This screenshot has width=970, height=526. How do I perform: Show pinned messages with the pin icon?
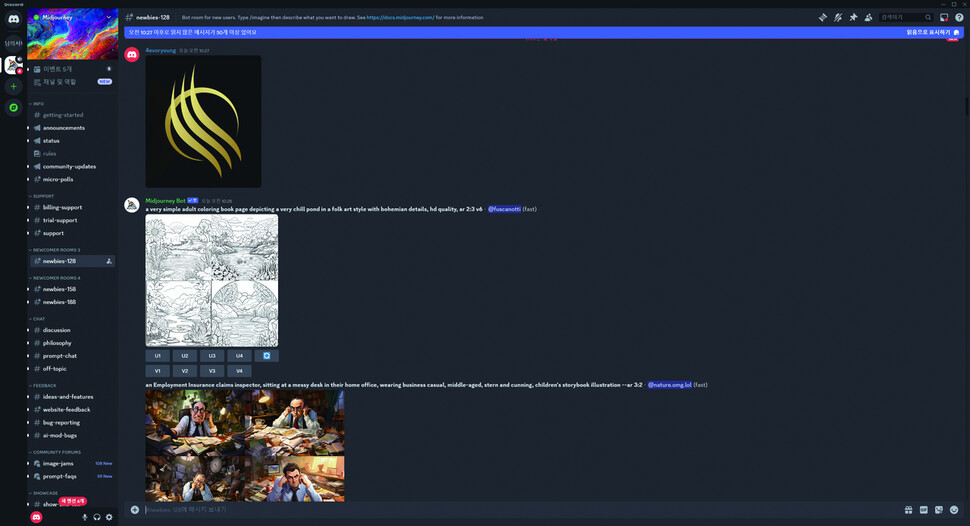coord(853,17)
